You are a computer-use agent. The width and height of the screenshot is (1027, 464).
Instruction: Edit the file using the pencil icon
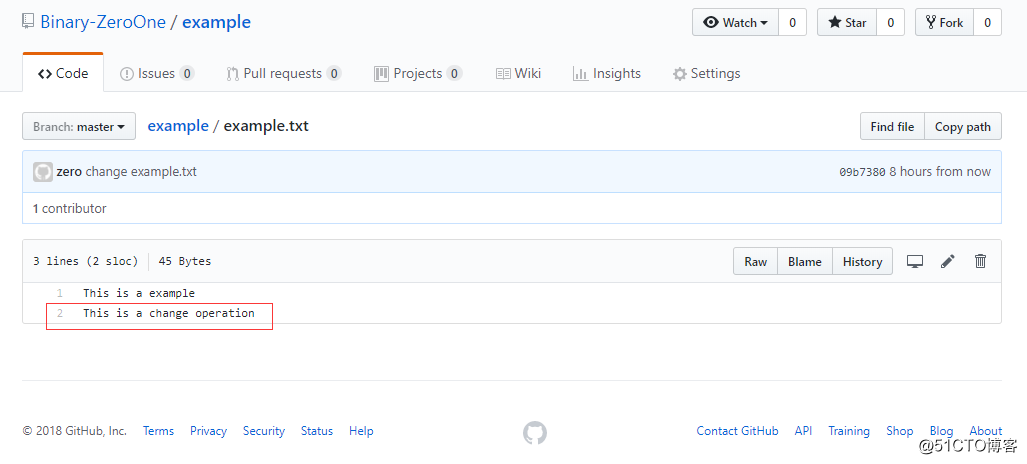[x=948, y=261]
